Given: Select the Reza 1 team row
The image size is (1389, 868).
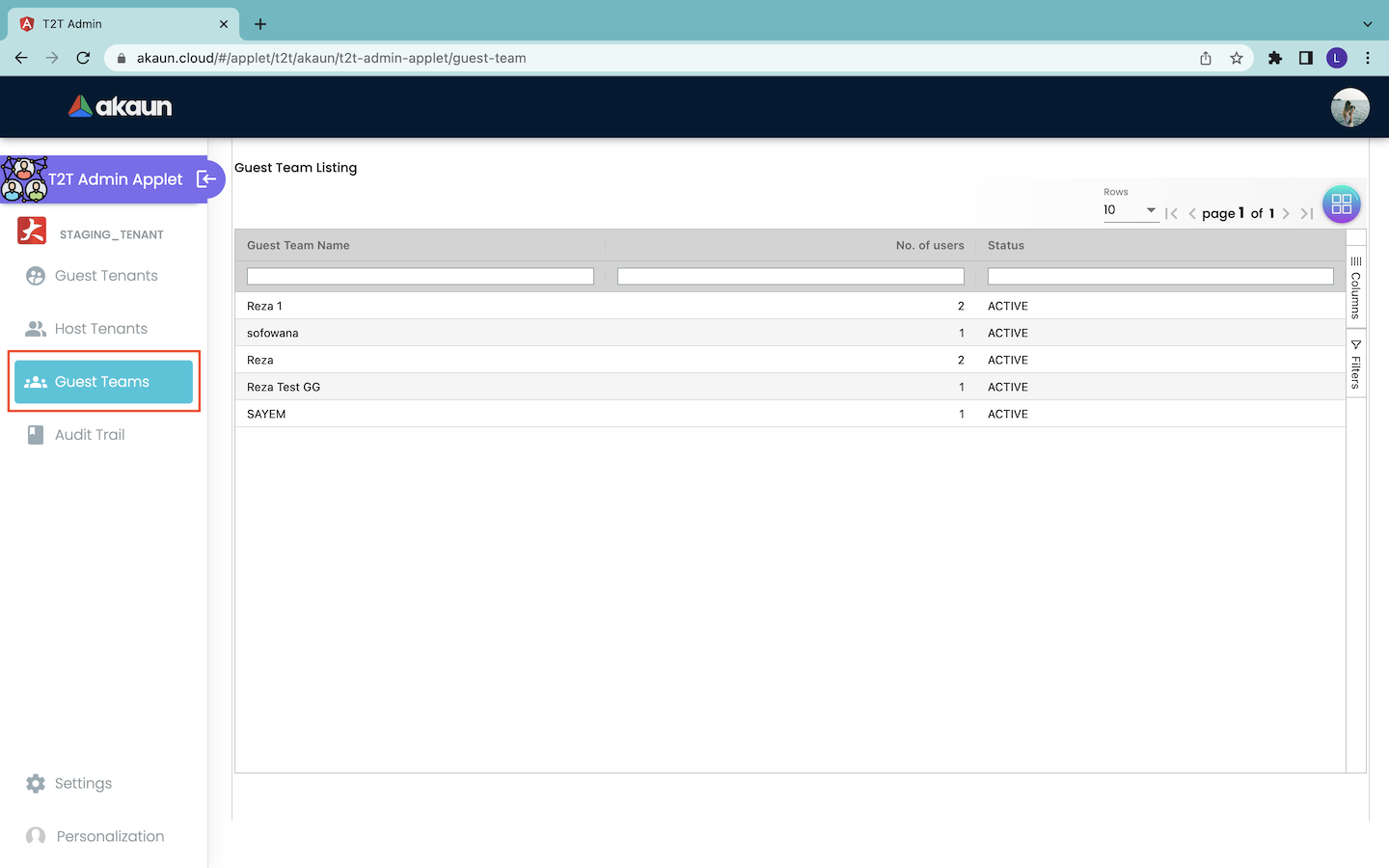Looking at the screenshot, I should 790,306.
